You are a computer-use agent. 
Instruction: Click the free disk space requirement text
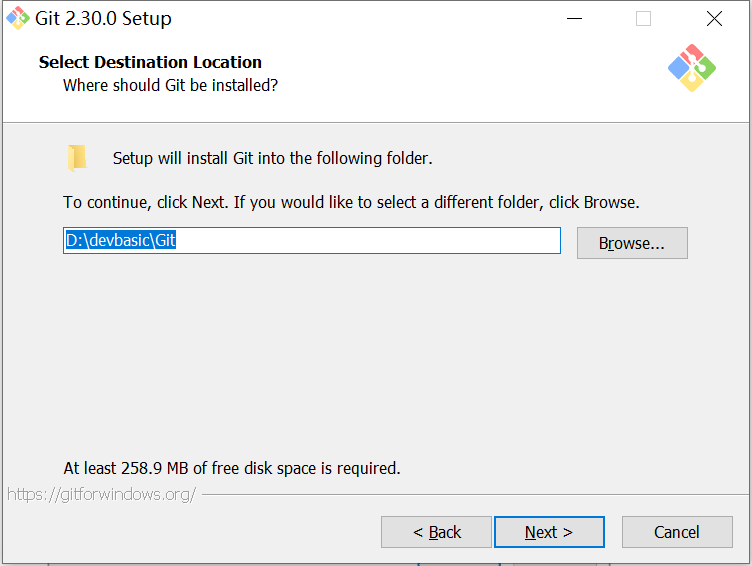click(x=232, y=468)
